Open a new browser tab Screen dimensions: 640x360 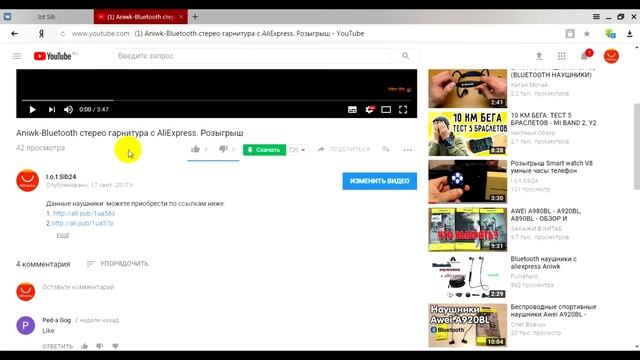point(195,17)
